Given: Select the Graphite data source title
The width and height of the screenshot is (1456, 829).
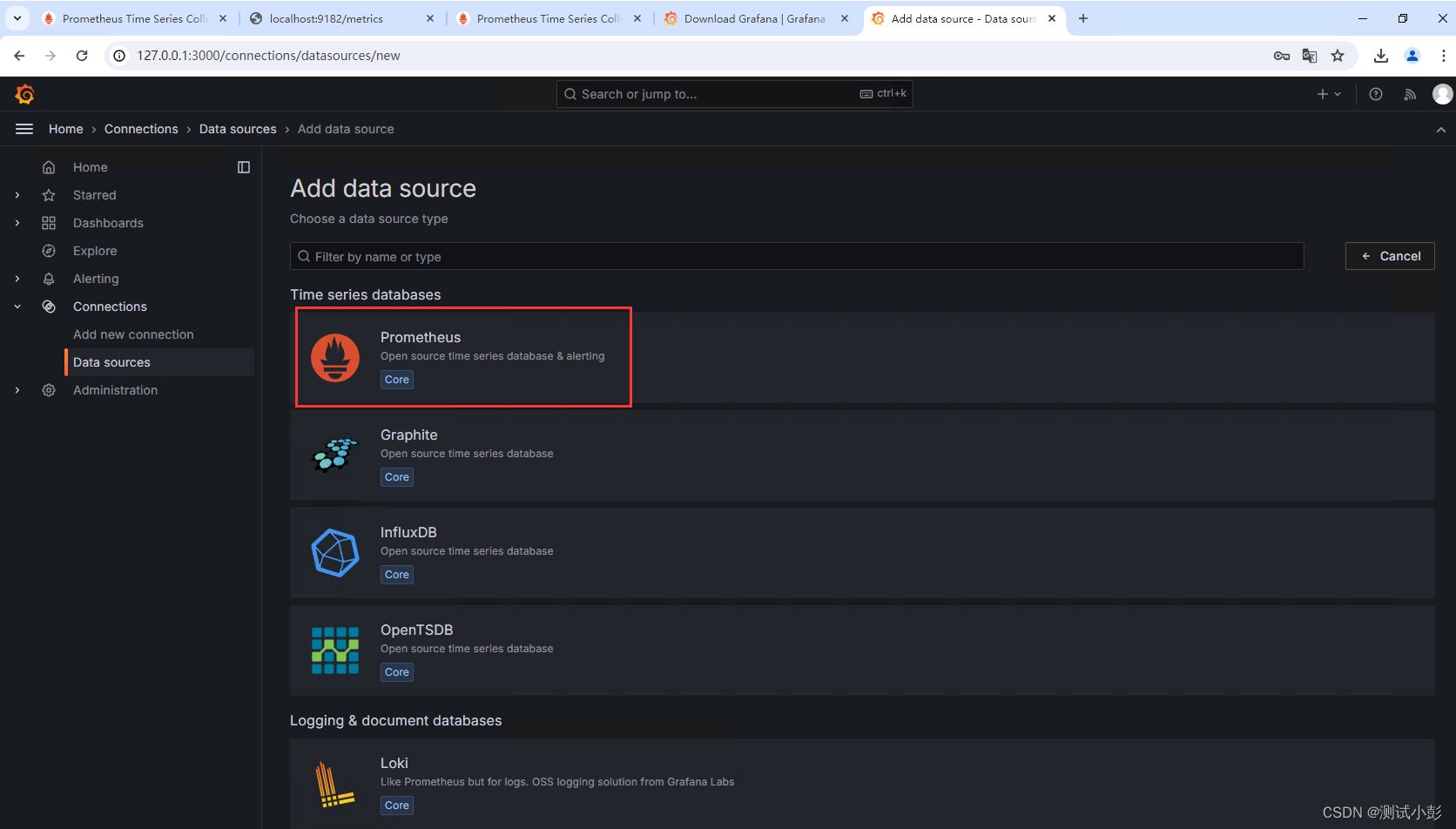Looking at the screenshot, I should (409, 435).
